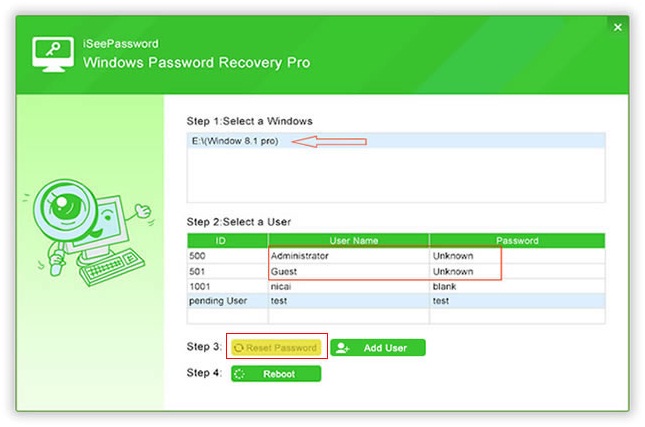
Task: Click the ID 500 cell
Action: coord(227,256)
